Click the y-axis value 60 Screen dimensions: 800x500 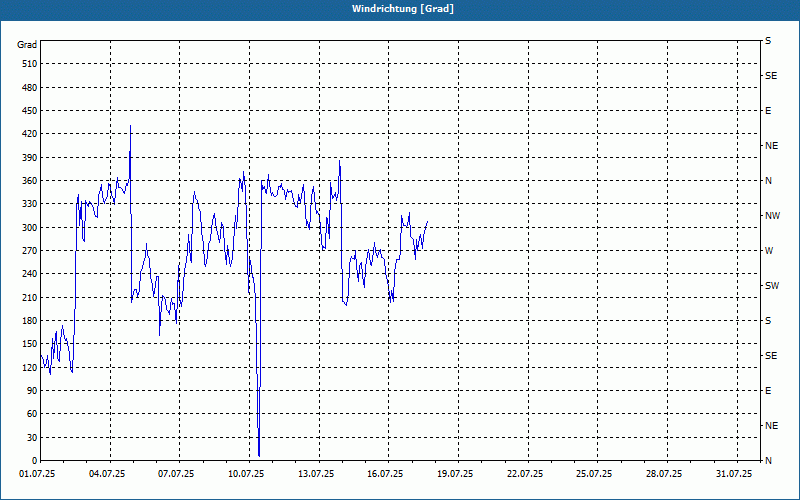pos(32,414)
